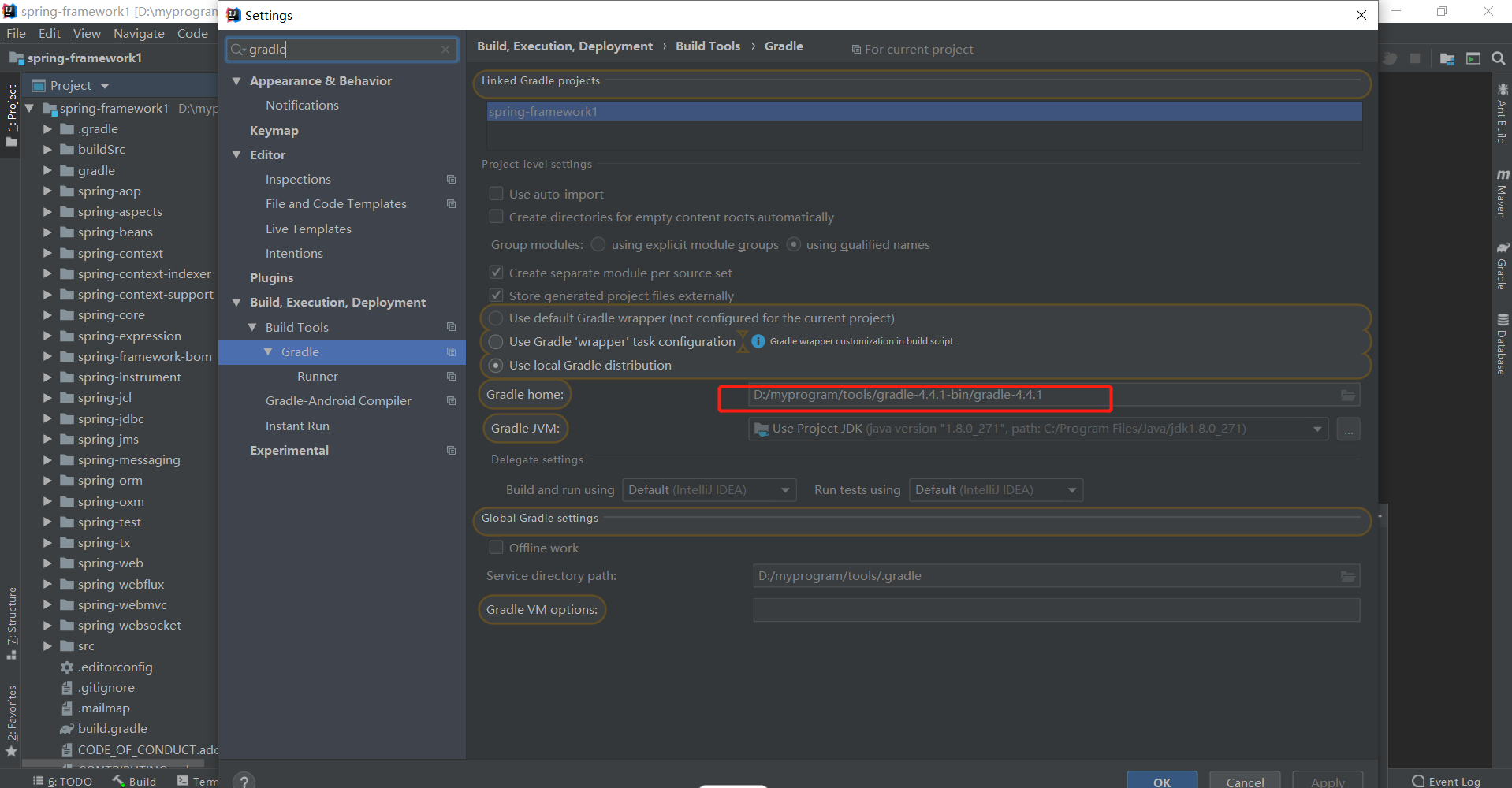Select Use Gradle 'wrapper' task configuration
This screenshot has height=788, width=1512.
pos(496,342)
